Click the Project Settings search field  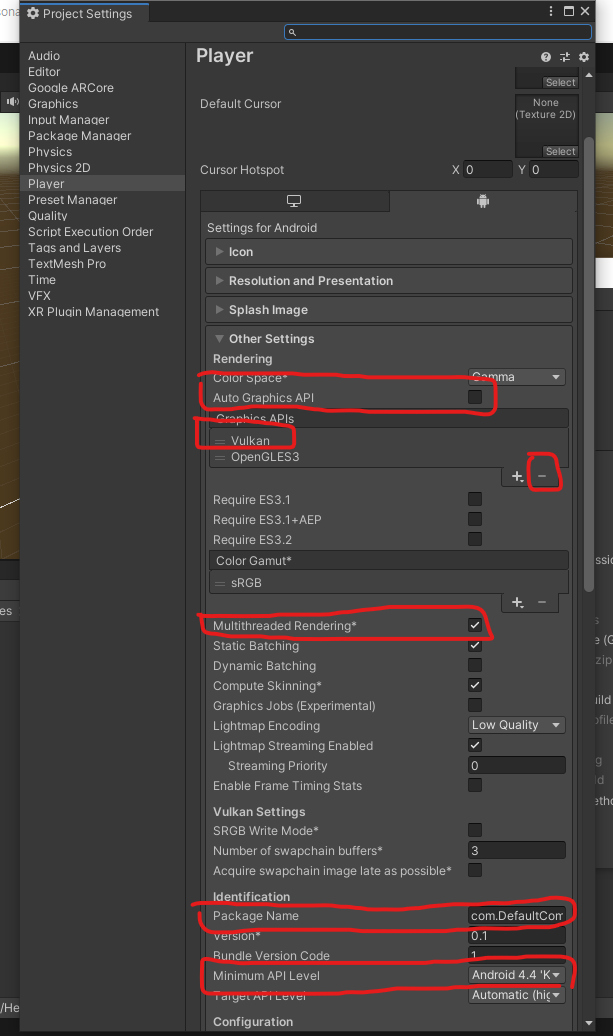438,32
